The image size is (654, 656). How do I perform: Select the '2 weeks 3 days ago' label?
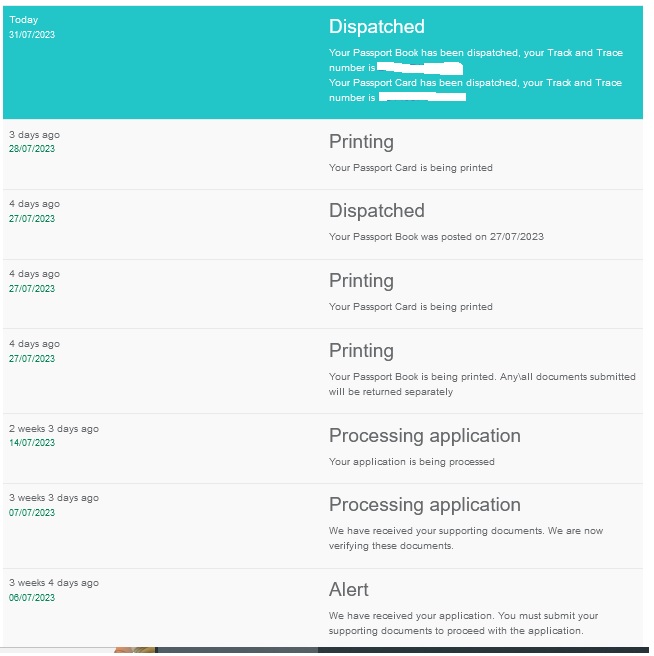54,429
